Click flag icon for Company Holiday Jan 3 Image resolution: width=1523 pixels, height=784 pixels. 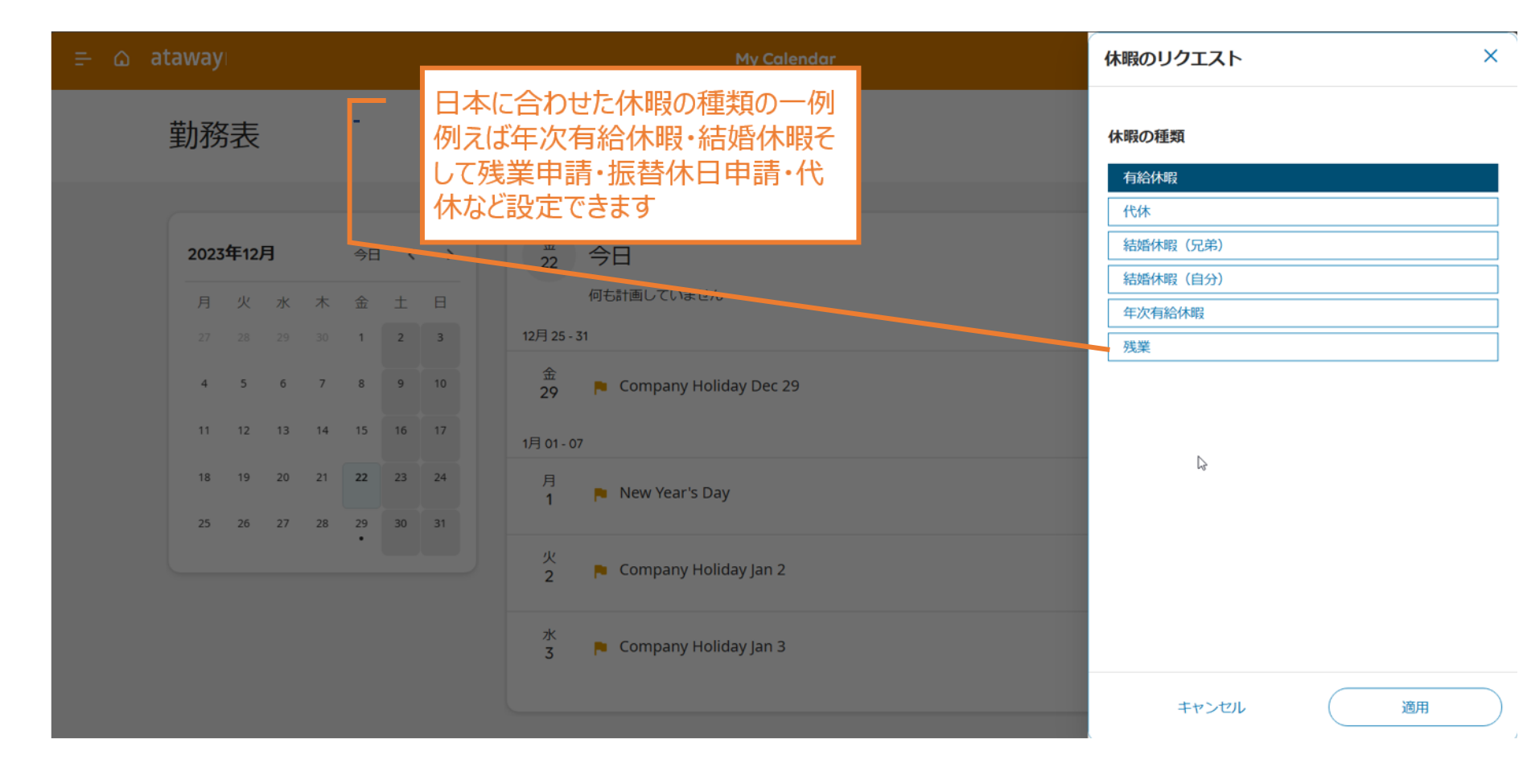(600, 647)
